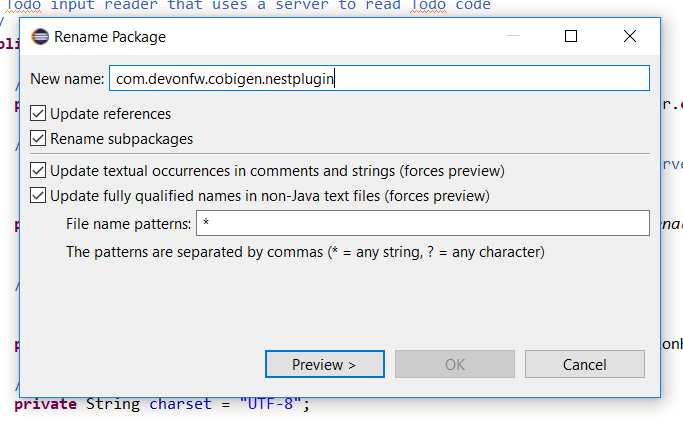683x425 pixels.
Task: Click the patterns separated by commas hint
Action: (305, 252)
